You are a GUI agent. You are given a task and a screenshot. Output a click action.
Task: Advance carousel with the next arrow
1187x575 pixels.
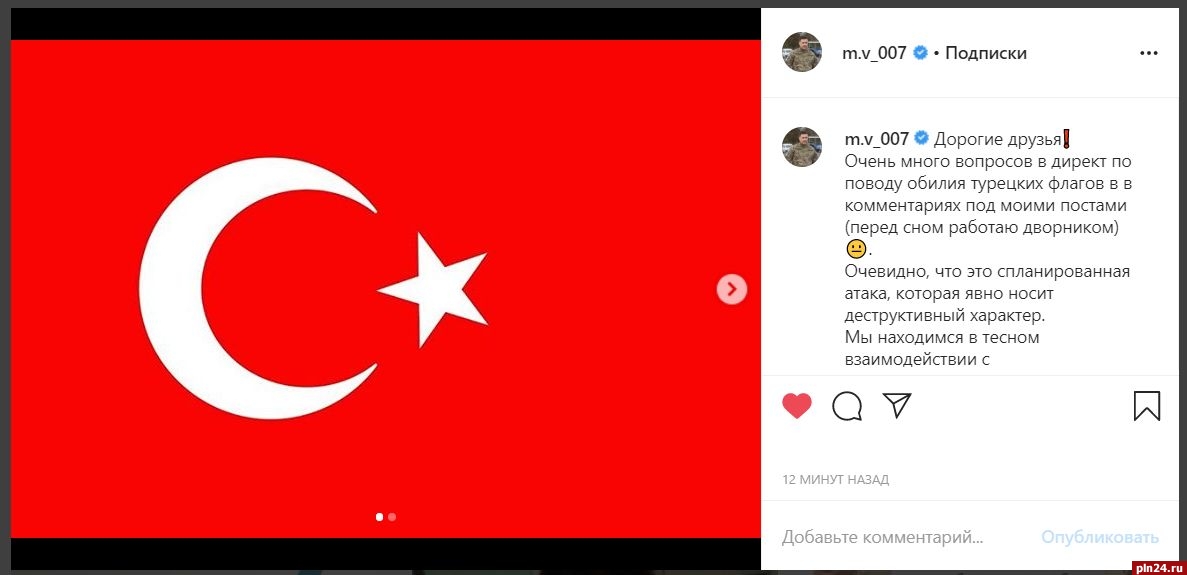(x=731, y=288)
